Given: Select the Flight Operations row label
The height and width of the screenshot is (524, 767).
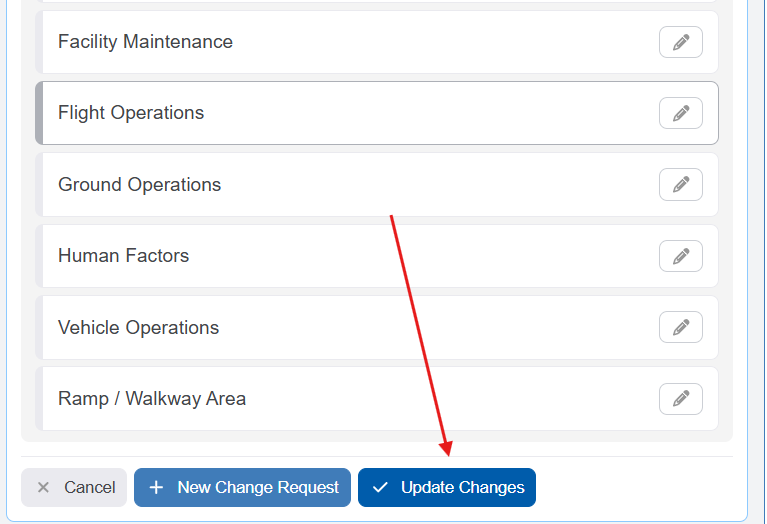Looking at the screenshot, I should click(x=131, y=113).
